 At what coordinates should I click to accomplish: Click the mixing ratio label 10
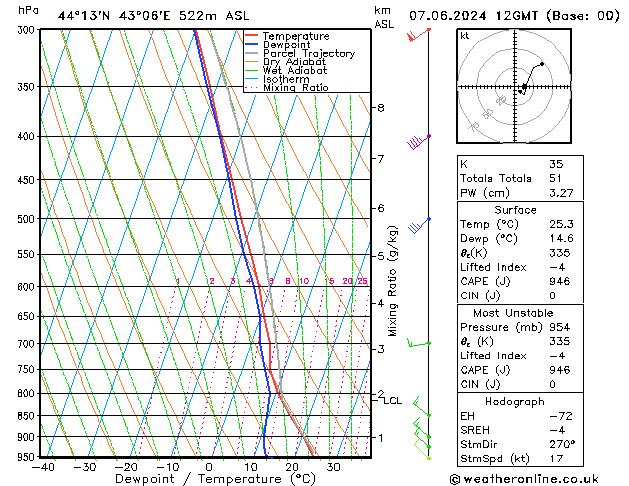[x=304, y=281]
